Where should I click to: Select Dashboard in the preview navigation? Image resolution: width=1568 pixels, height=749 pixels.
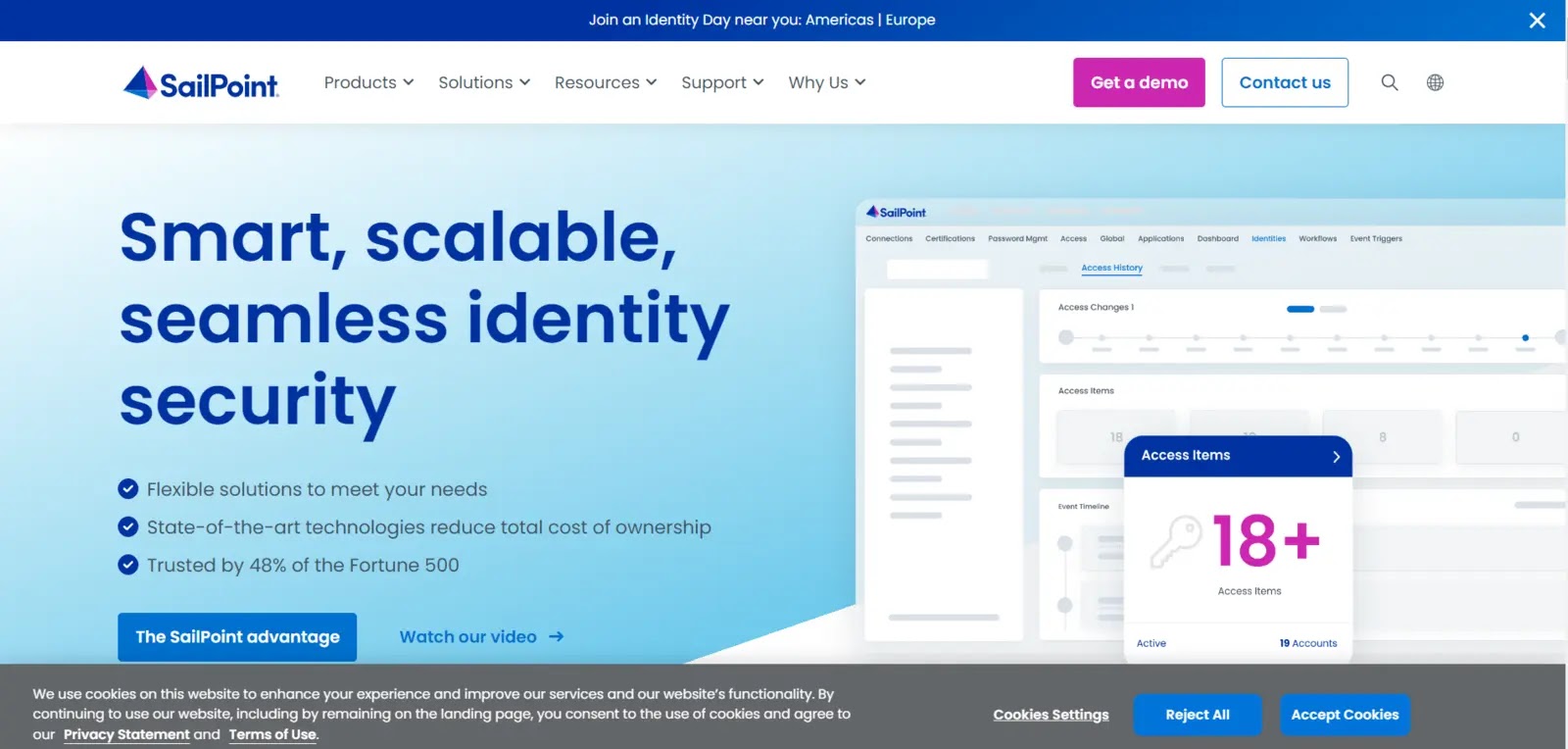(1217, 238)
